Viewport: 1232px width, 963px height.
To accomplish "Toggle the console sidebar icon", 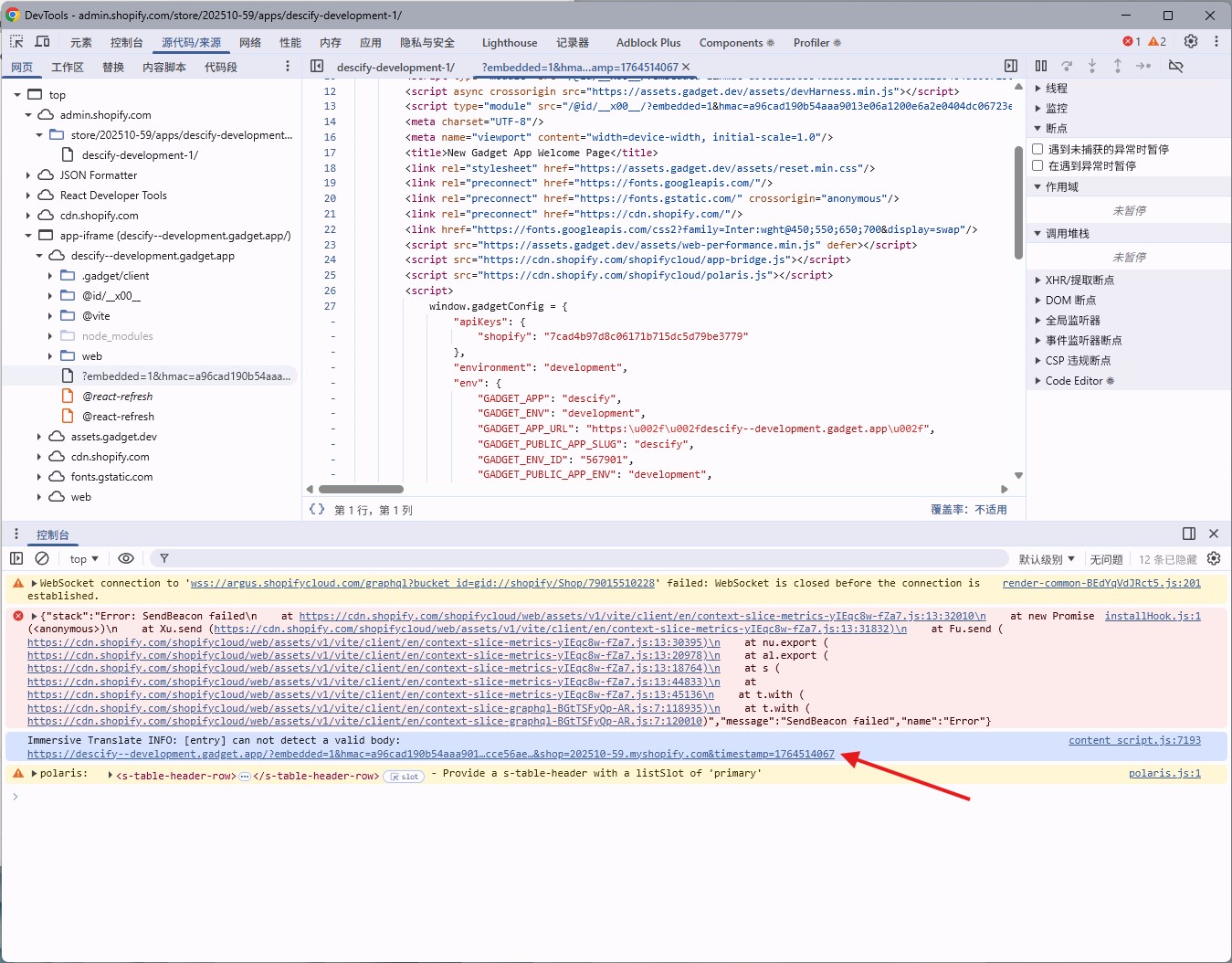I will [16, 559].
